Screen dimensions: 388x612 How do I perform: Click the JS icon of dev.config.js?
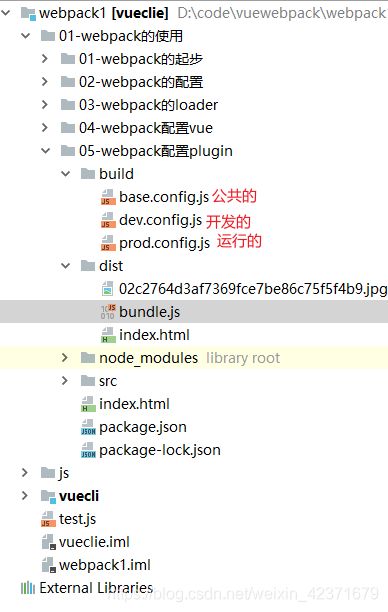[108, 220]
